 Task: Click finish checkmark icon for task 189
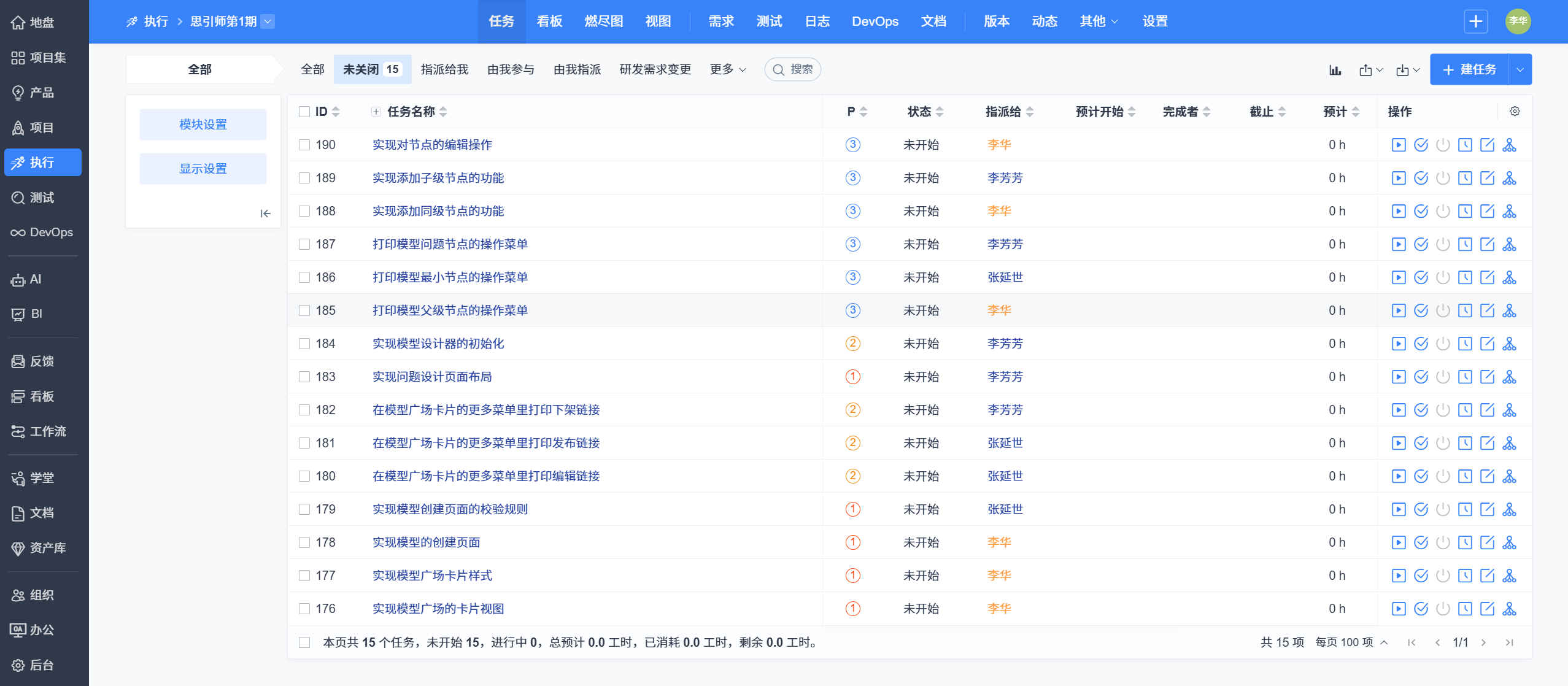pos(1420,178)
